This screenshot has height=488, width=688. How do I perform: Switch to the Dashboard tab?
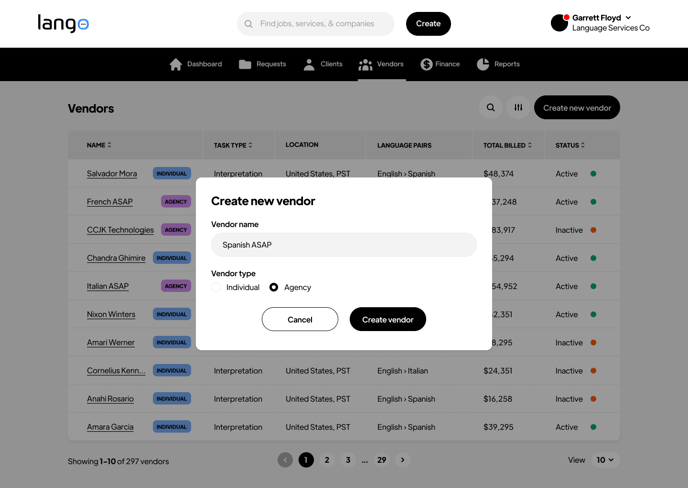coord(196,64)
